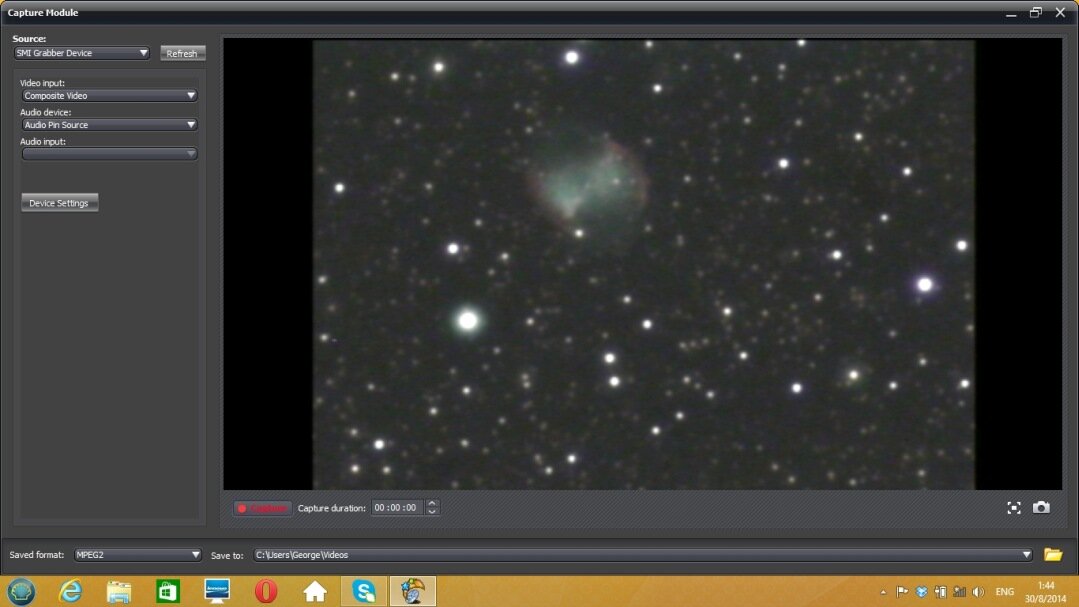The image size is (1079, 607).
Task: Click the capture duration time field
Action: tap(397, 508)
